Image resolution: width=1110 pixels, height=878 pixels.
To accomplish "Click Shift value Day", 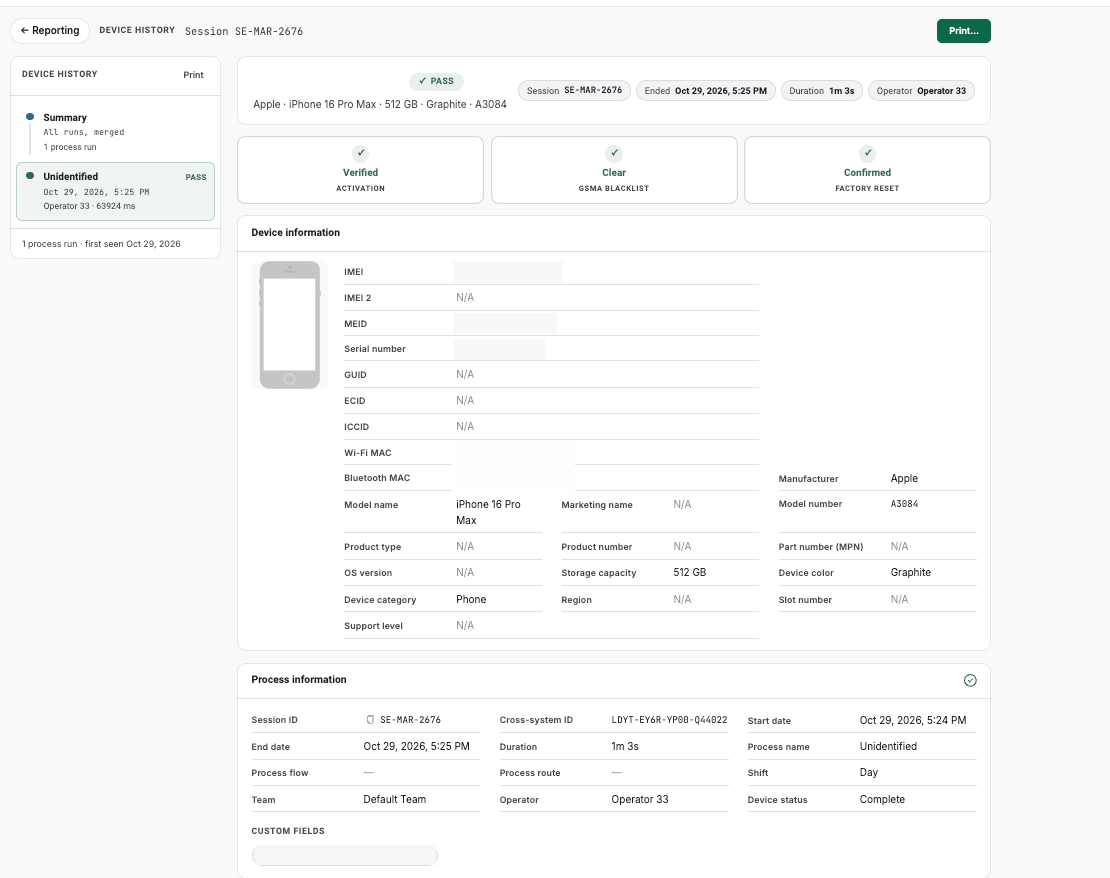I will coord(869,772).
